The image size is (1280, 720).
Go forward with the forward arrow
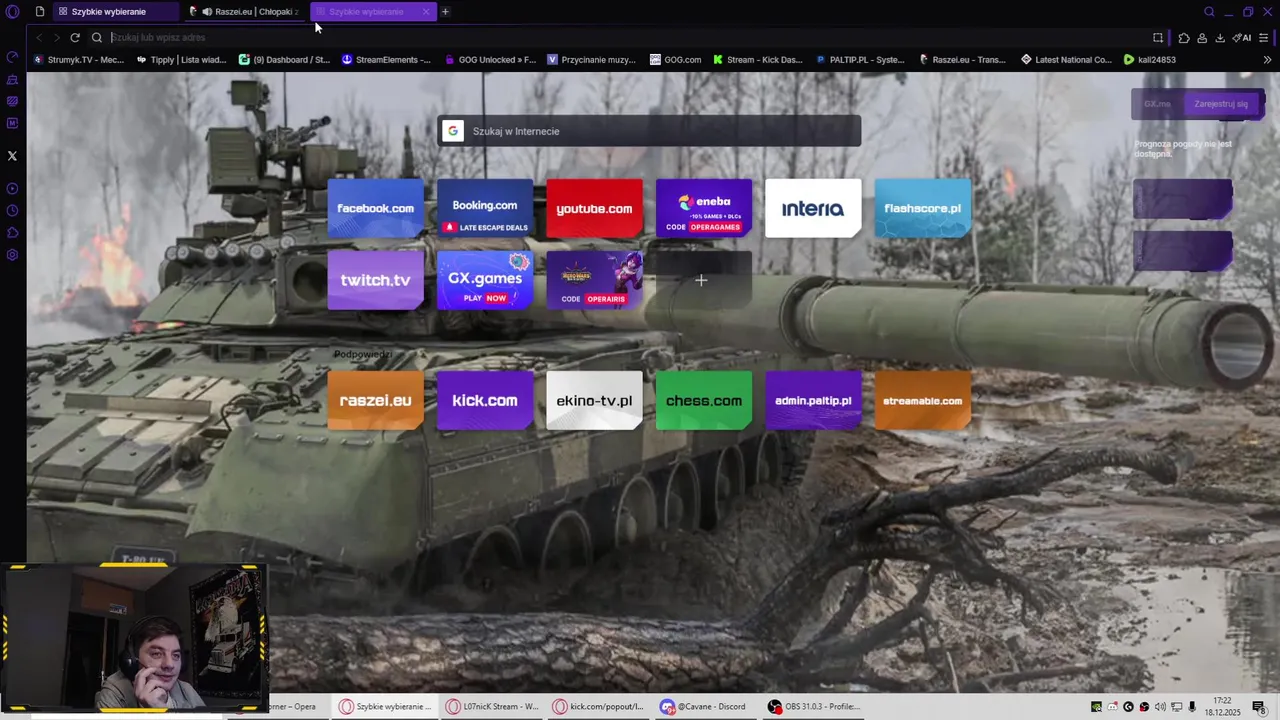(x=56, y=38)
